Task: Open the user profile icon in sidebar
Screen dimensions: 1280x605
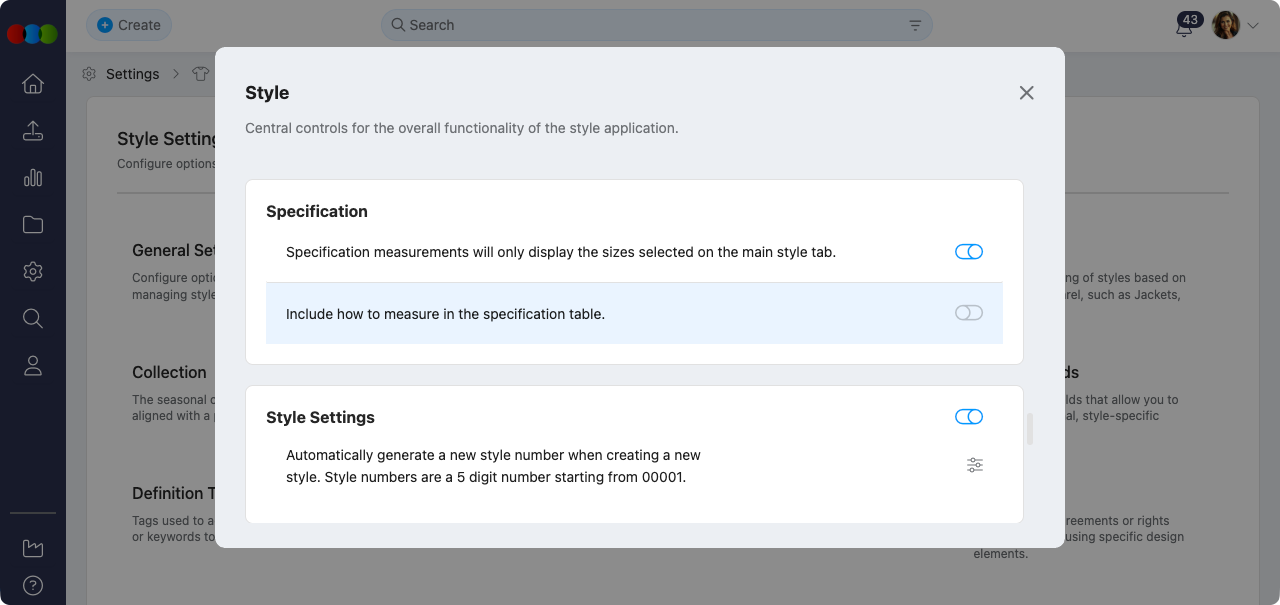Action: coord(33,366)
